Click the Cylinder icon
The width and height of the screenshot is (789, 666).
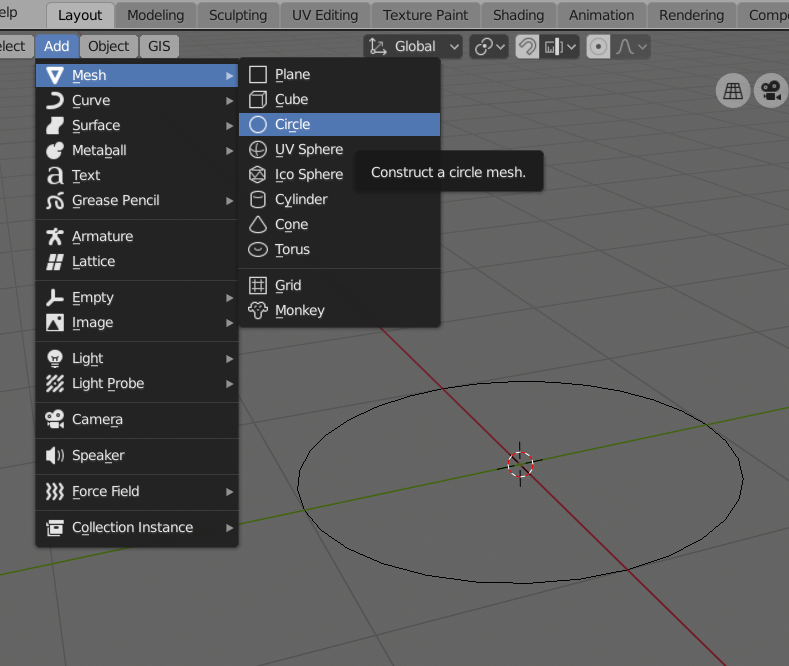pos(258,200)
